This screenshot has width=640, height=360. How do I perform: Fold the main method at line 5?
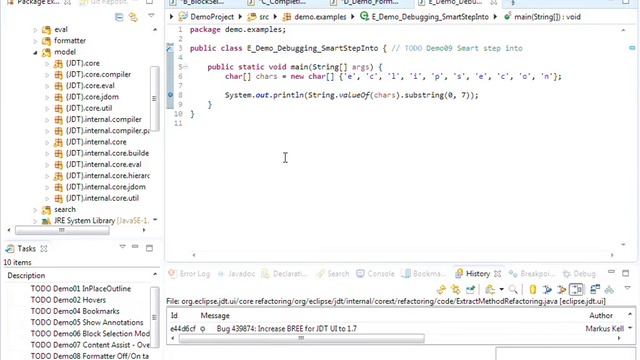click(x=186, y=67)
